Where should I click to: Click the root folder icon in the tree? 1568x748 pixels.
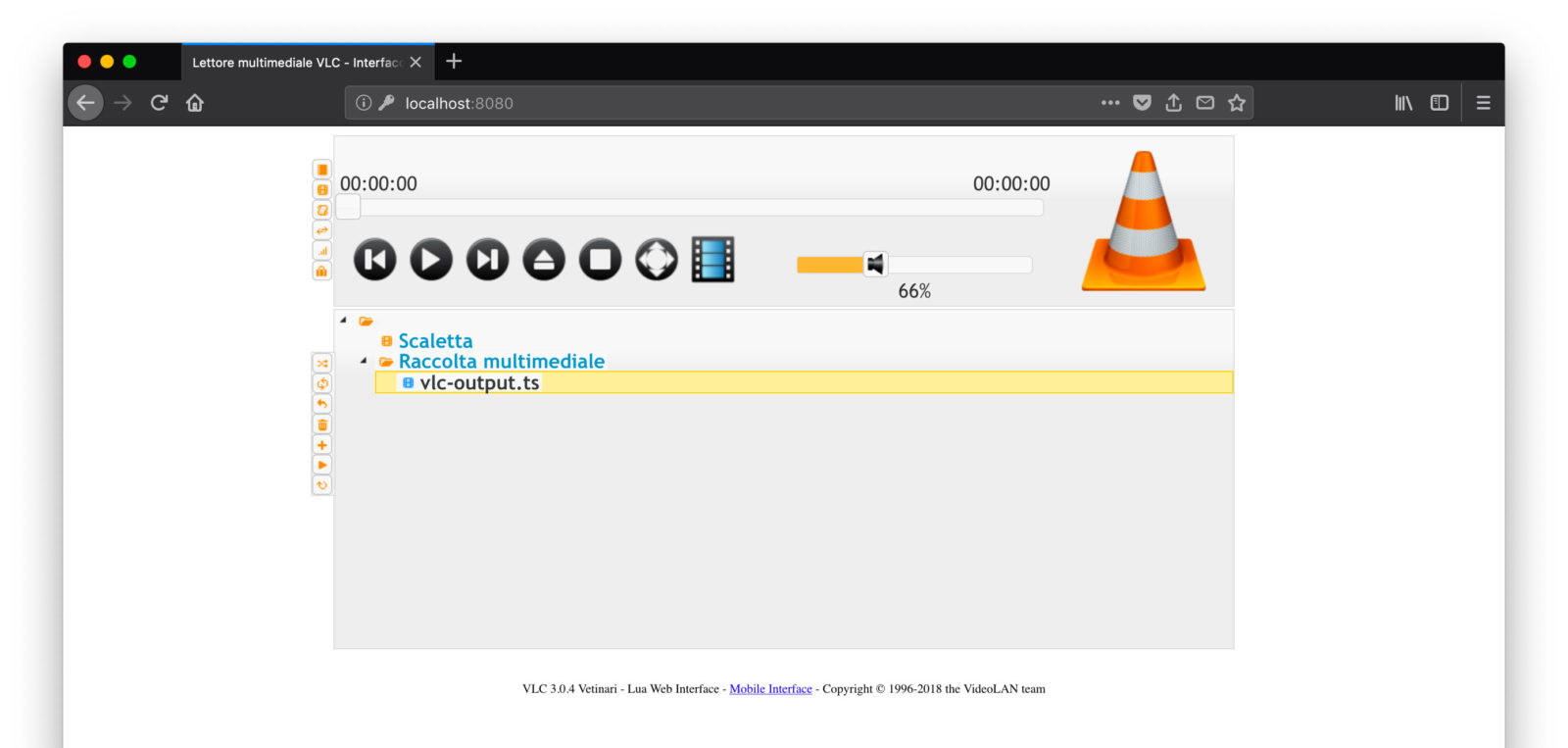(x=366, y=321)
